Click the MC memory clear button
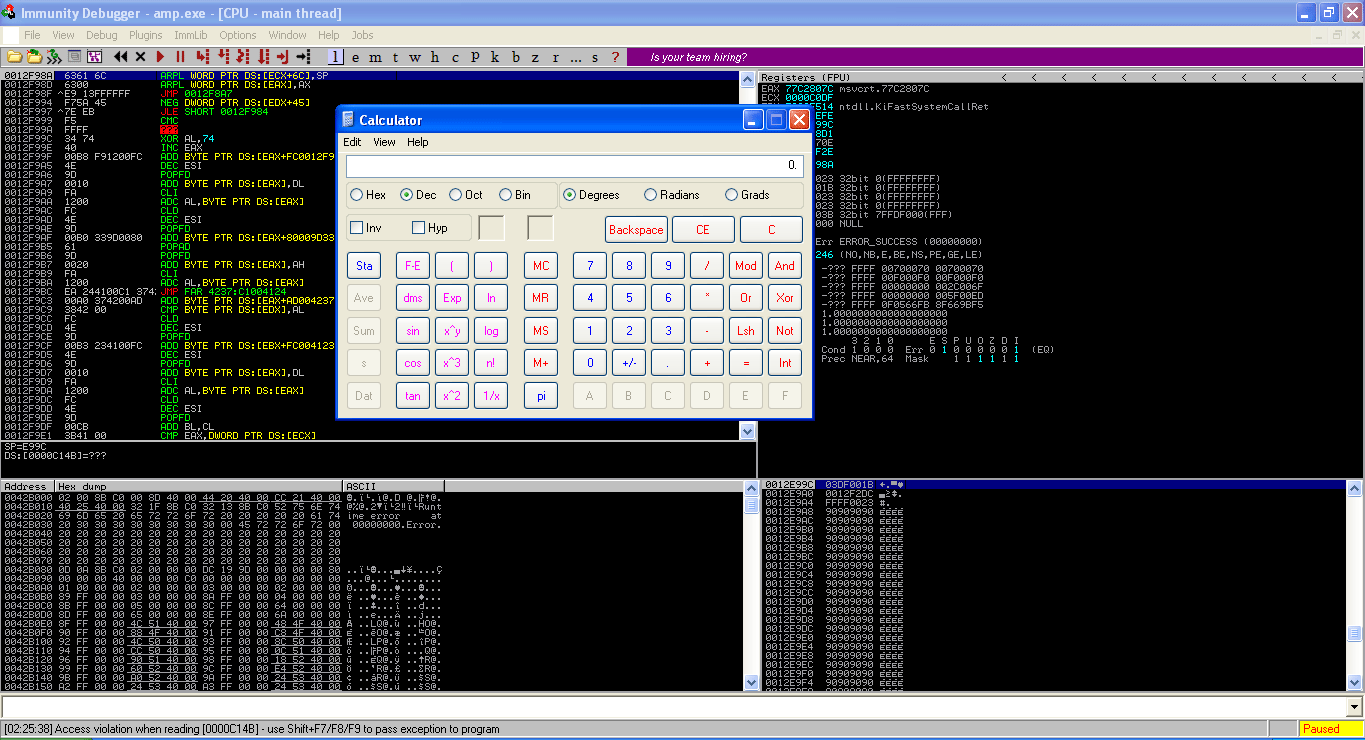This screenshot has height=740, width=1365. [x=540, y=266]
